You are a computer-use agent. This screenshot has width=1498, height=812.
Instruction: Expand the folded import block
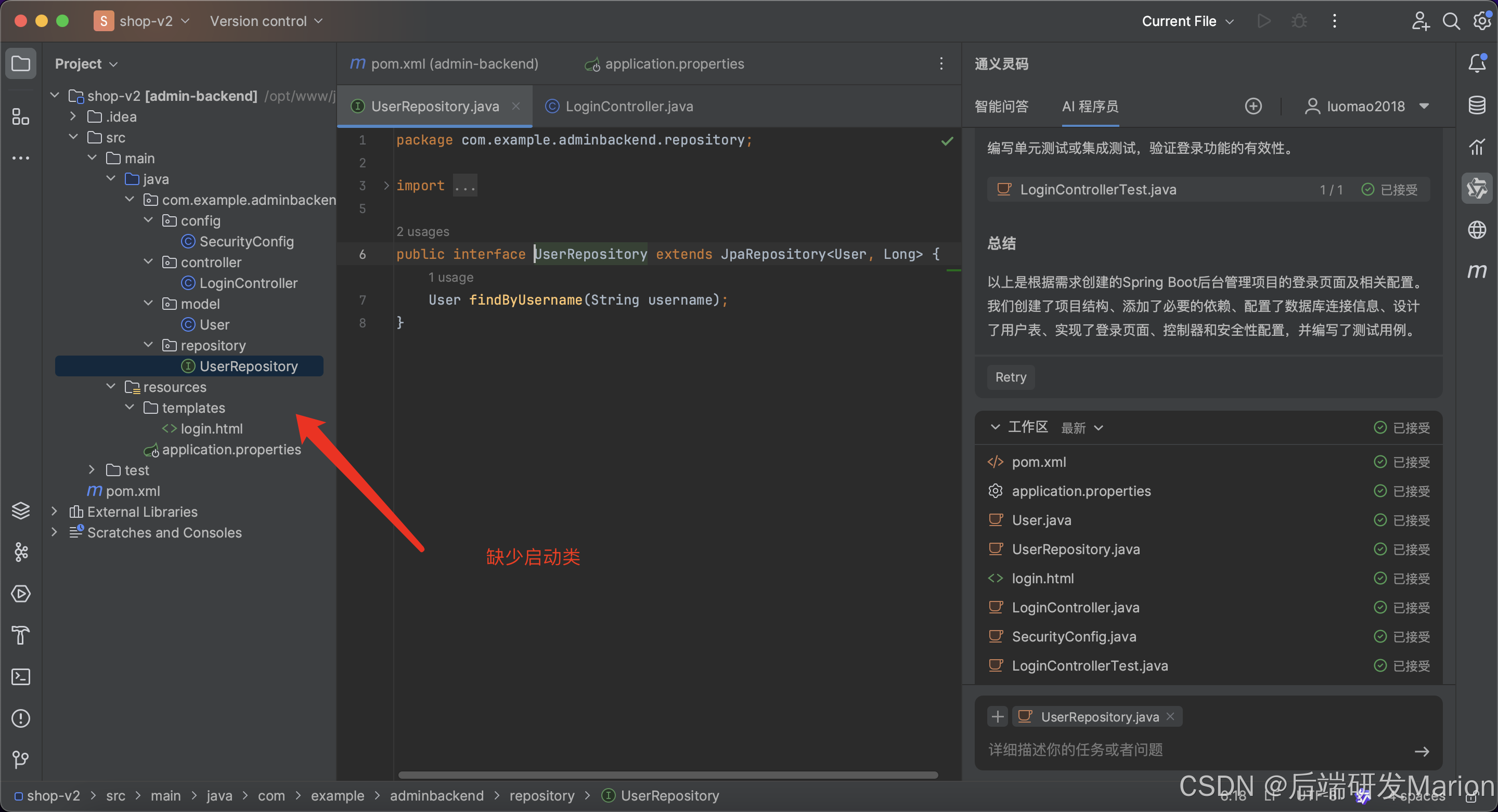(x=386, y=186)
